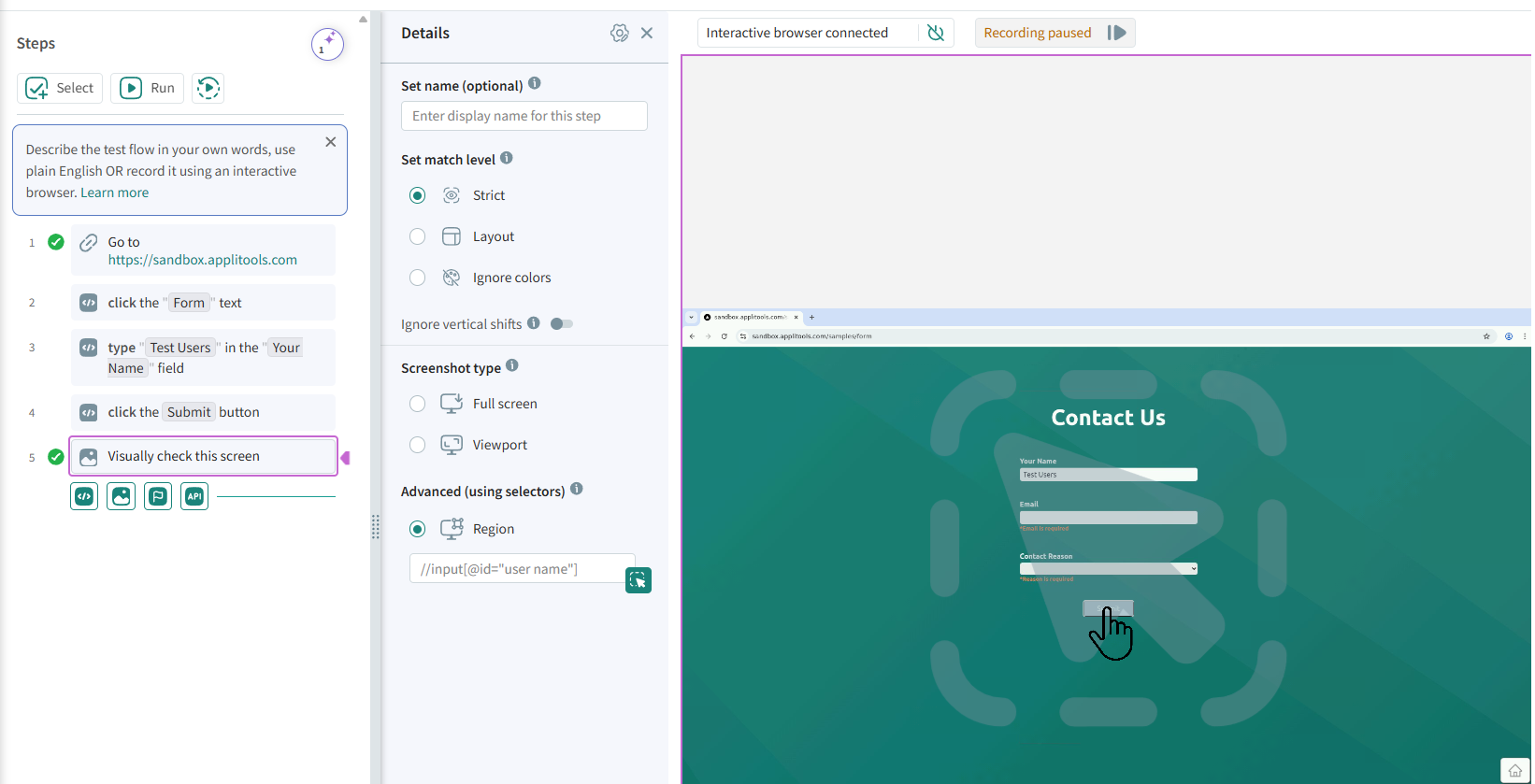The image size is (1535, 784).
Task: Click the home icon in preview corner
Action: [1514, 770]
